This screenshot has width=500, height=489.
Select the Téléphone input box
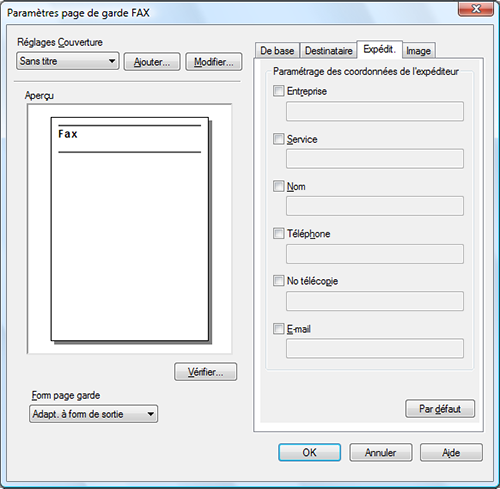(375, 254)
